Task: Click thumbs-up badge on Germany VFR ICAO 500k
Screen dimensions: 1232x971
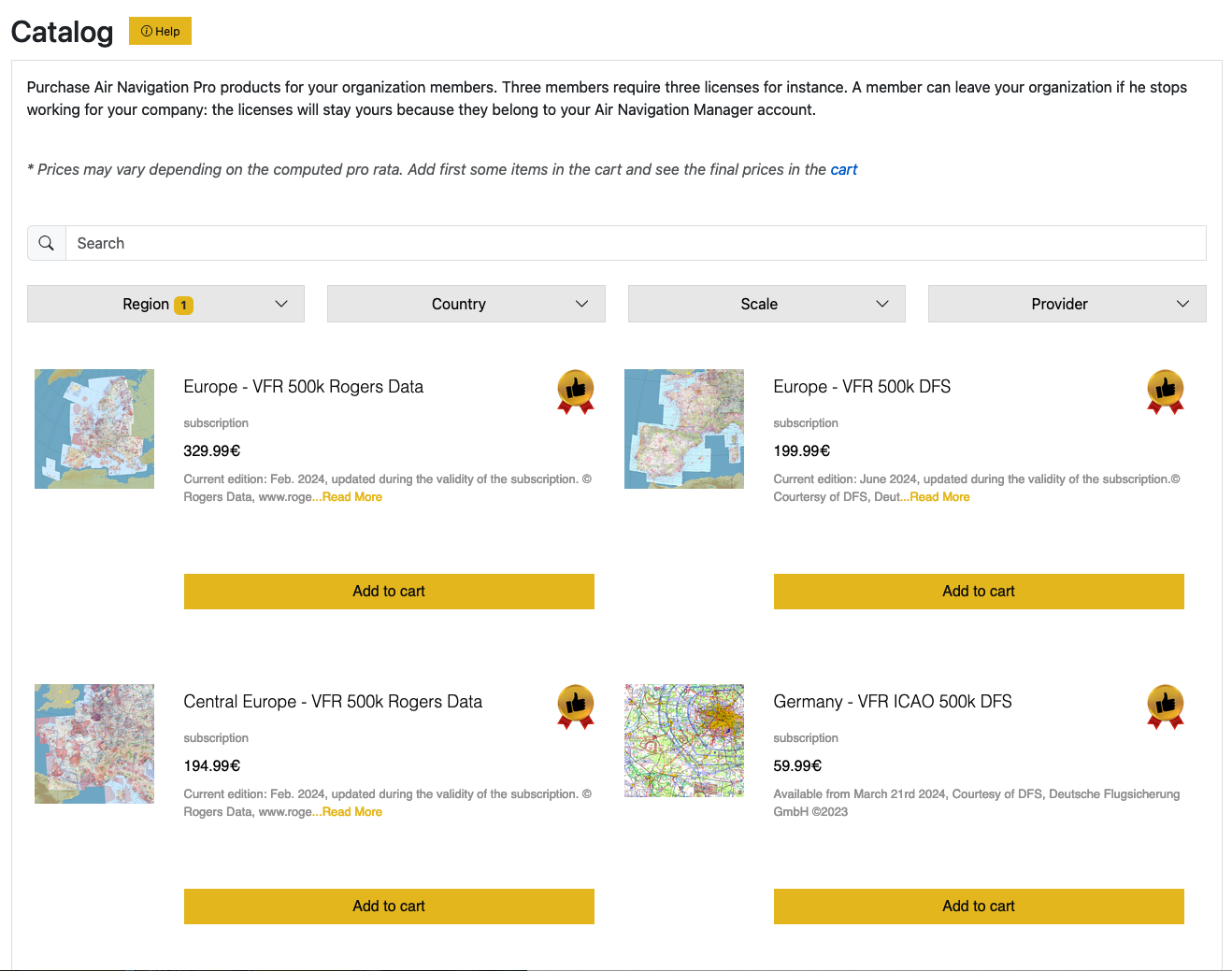Action: click(x=1166, y=707)
